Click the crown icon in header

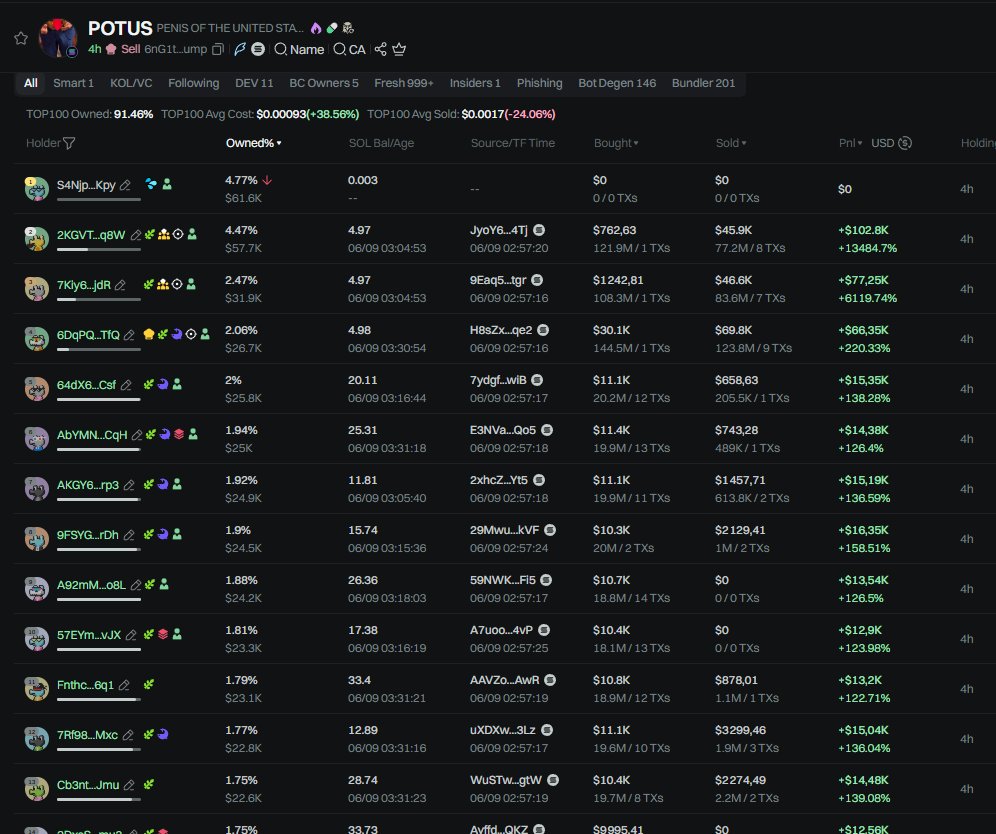click(399, 49)
